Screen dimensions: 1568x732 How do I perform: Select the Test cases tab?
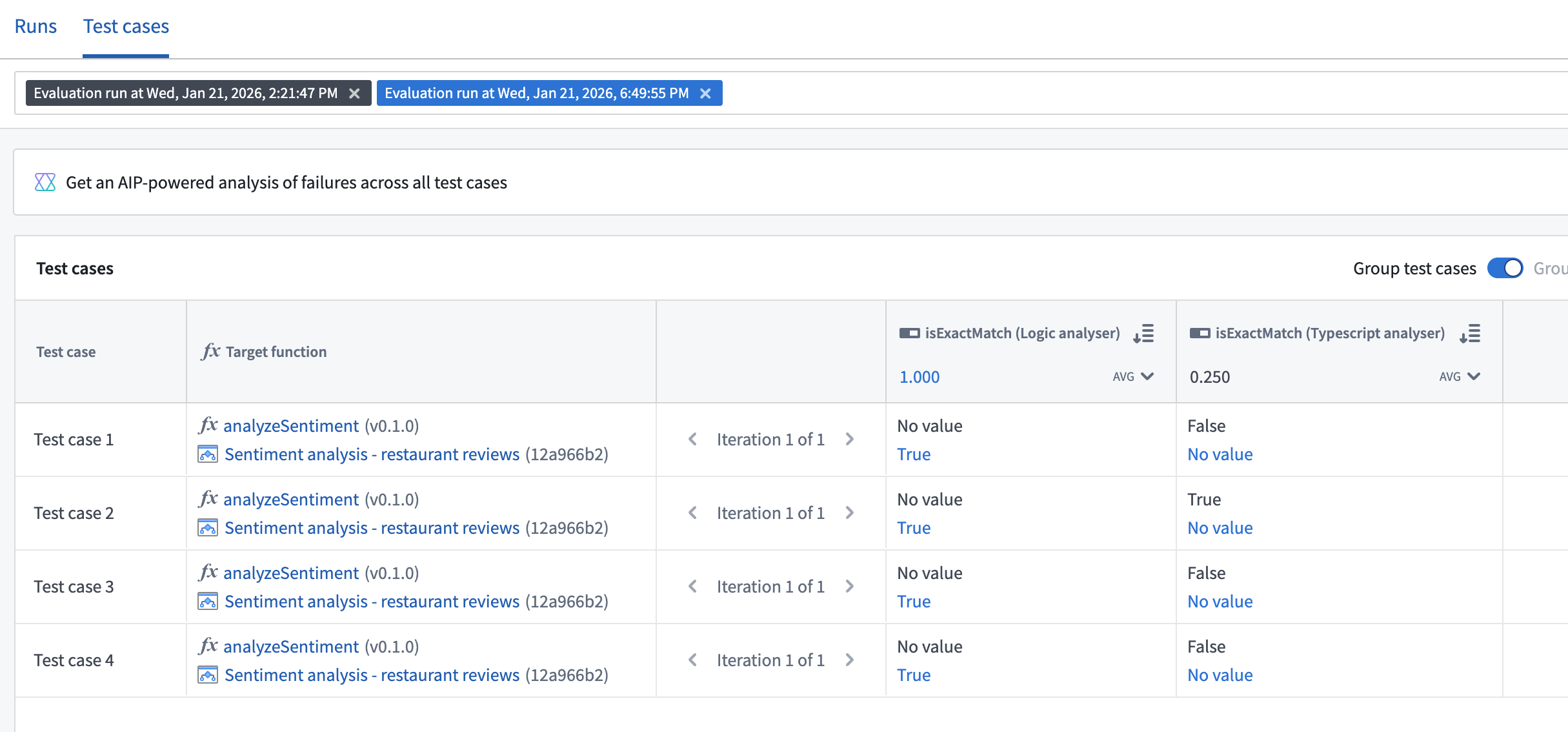point(126,26)
